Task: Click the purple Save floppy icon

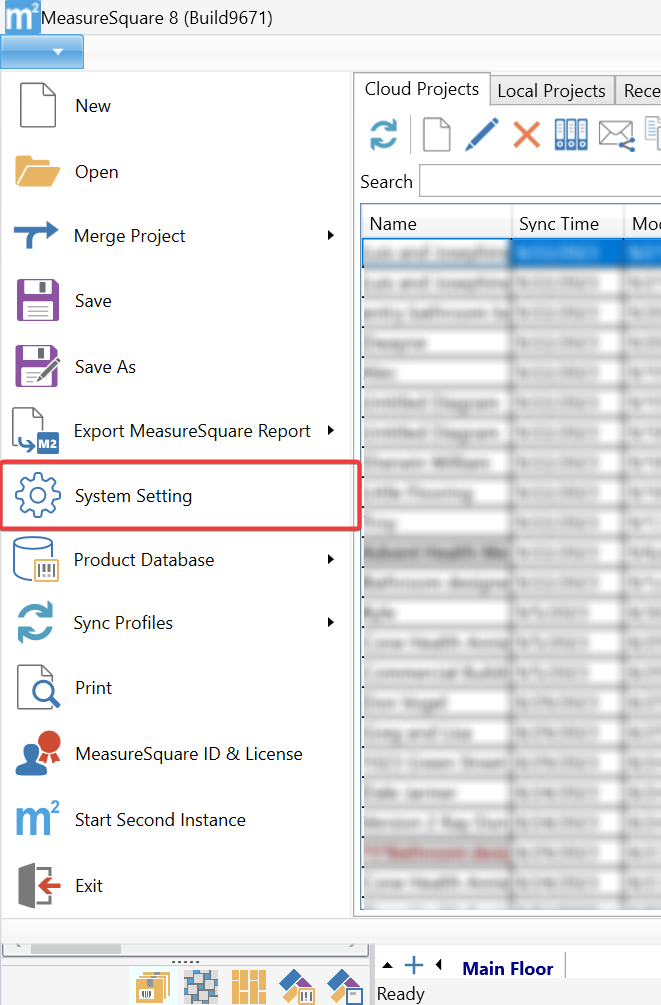Action: click(x=38, y=300)
